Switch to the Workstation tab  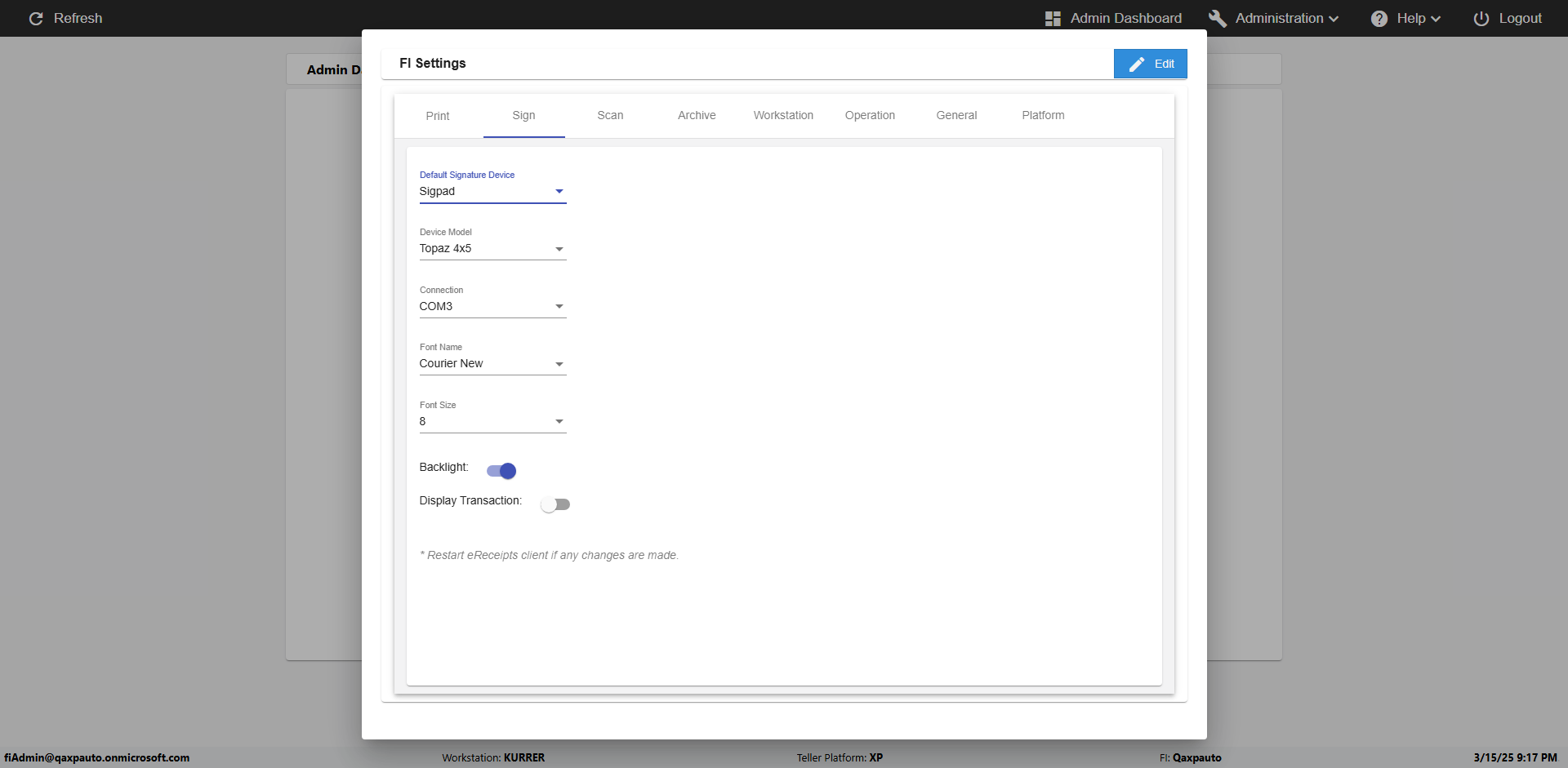click(x=783, y=116)
